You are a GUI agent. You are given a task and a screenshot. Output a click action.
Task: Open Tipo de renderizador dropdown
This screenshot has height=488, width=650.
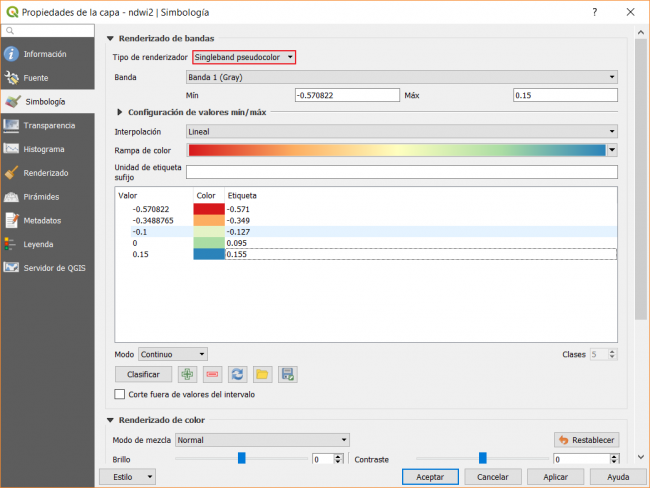244,57
